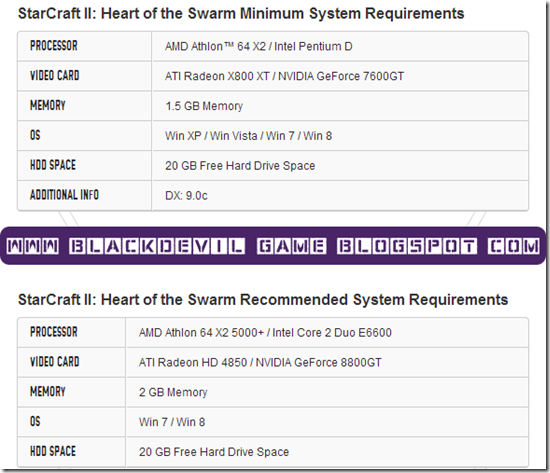
Task: Click the Recommended System Requirements heading
Action: (x=263, y=300)
